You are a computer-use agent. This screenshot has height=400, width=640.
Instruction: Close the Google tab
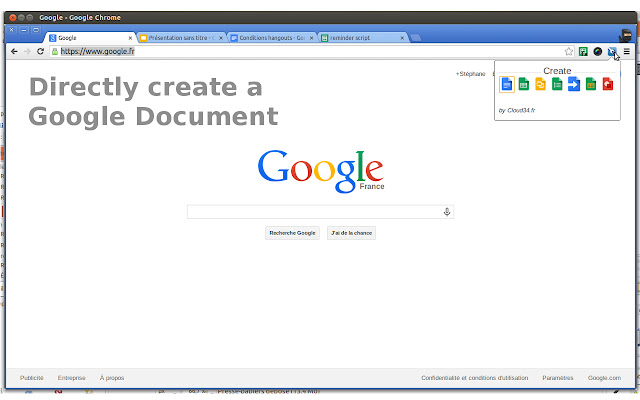pos(130,38)
